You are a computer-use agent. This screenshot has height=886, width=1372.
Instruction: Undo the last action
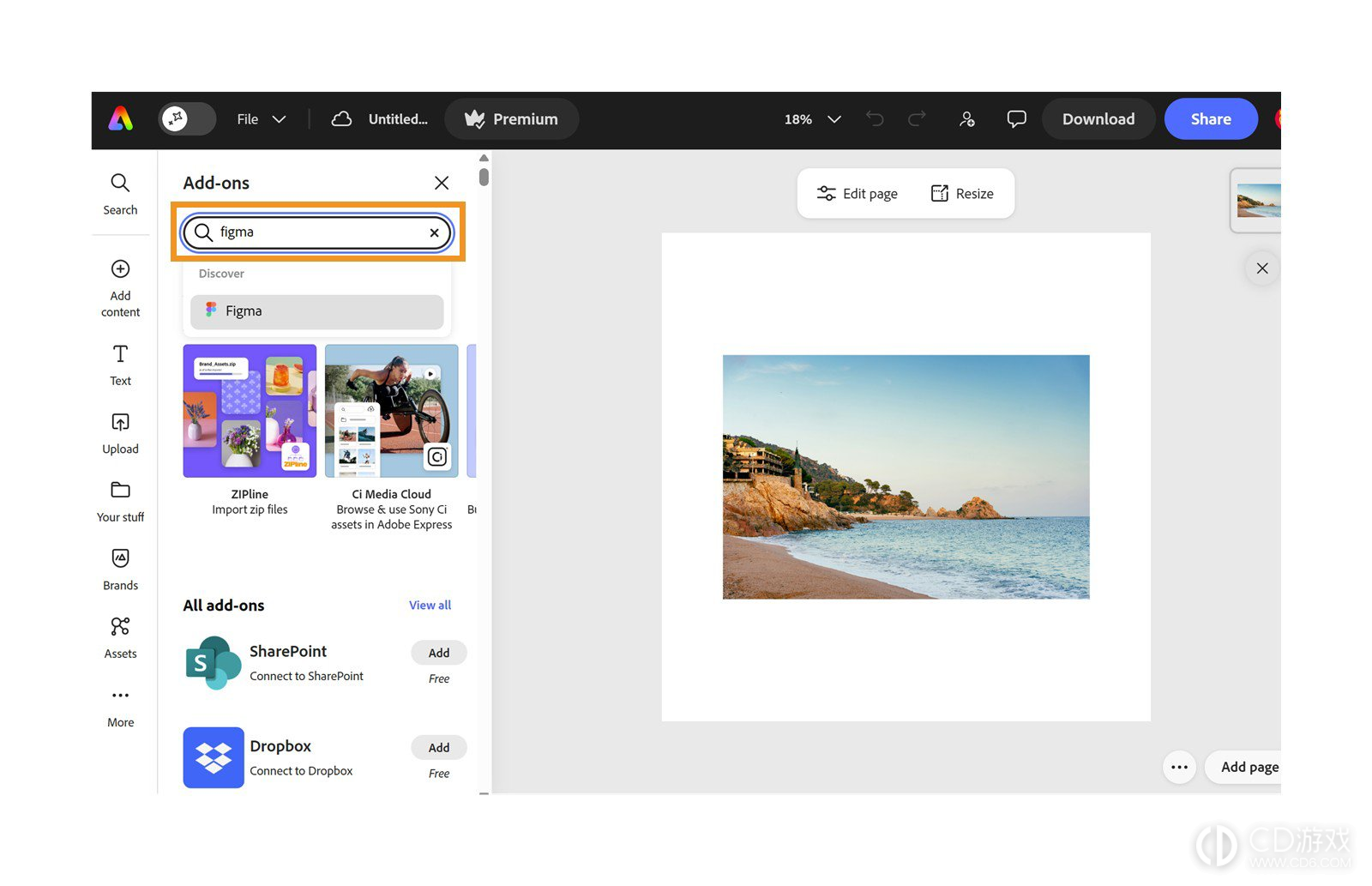[x=875, y=118]
